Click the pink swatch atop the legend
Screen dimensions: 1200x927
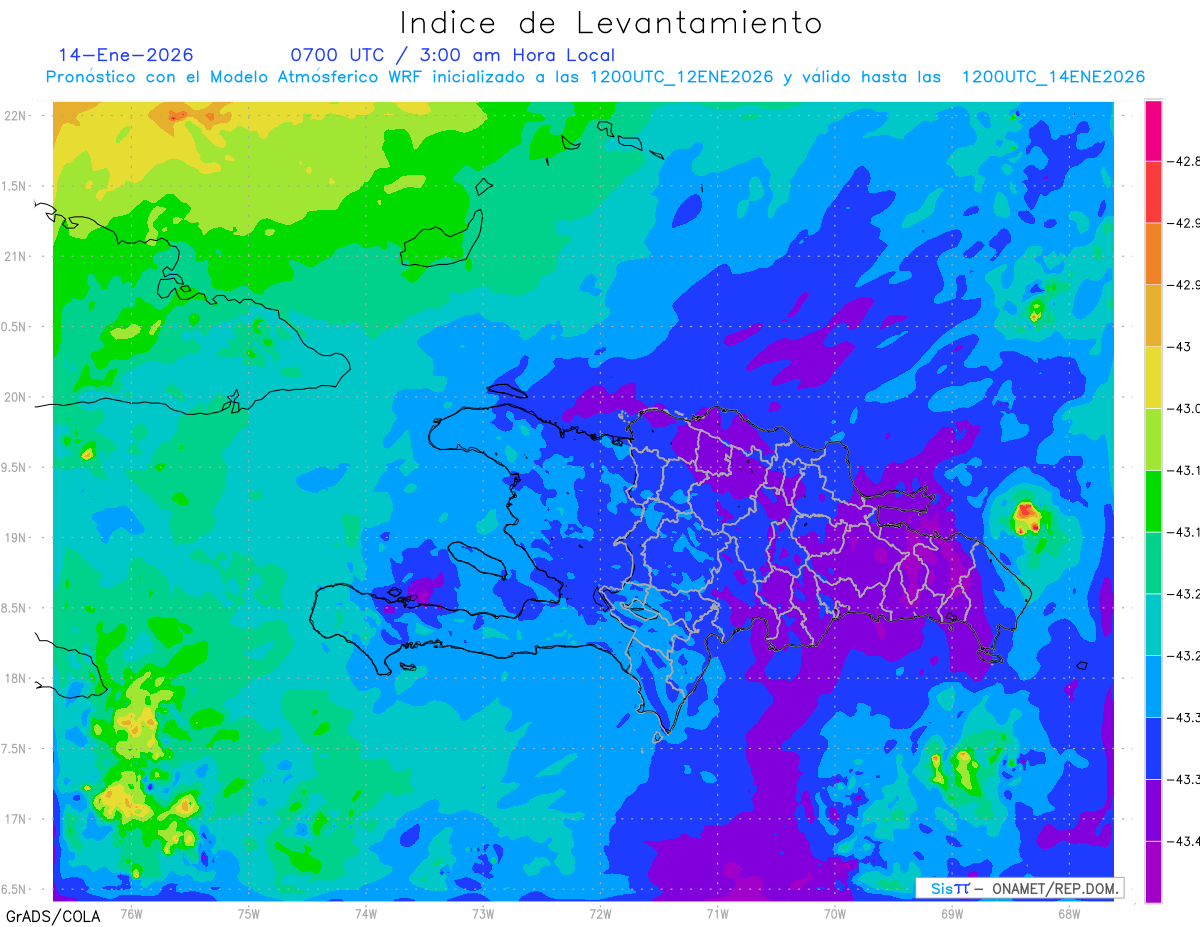1153,130
